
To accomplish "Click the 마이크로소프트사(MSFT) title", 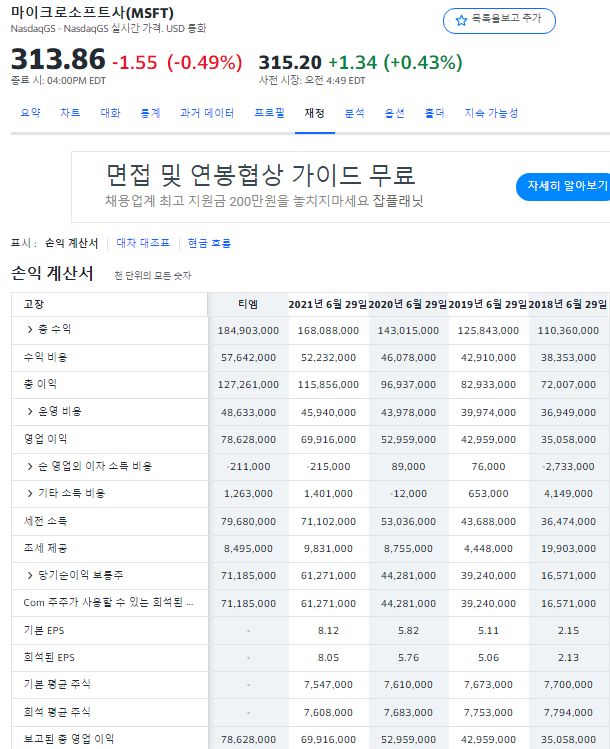I will [92, 12].
